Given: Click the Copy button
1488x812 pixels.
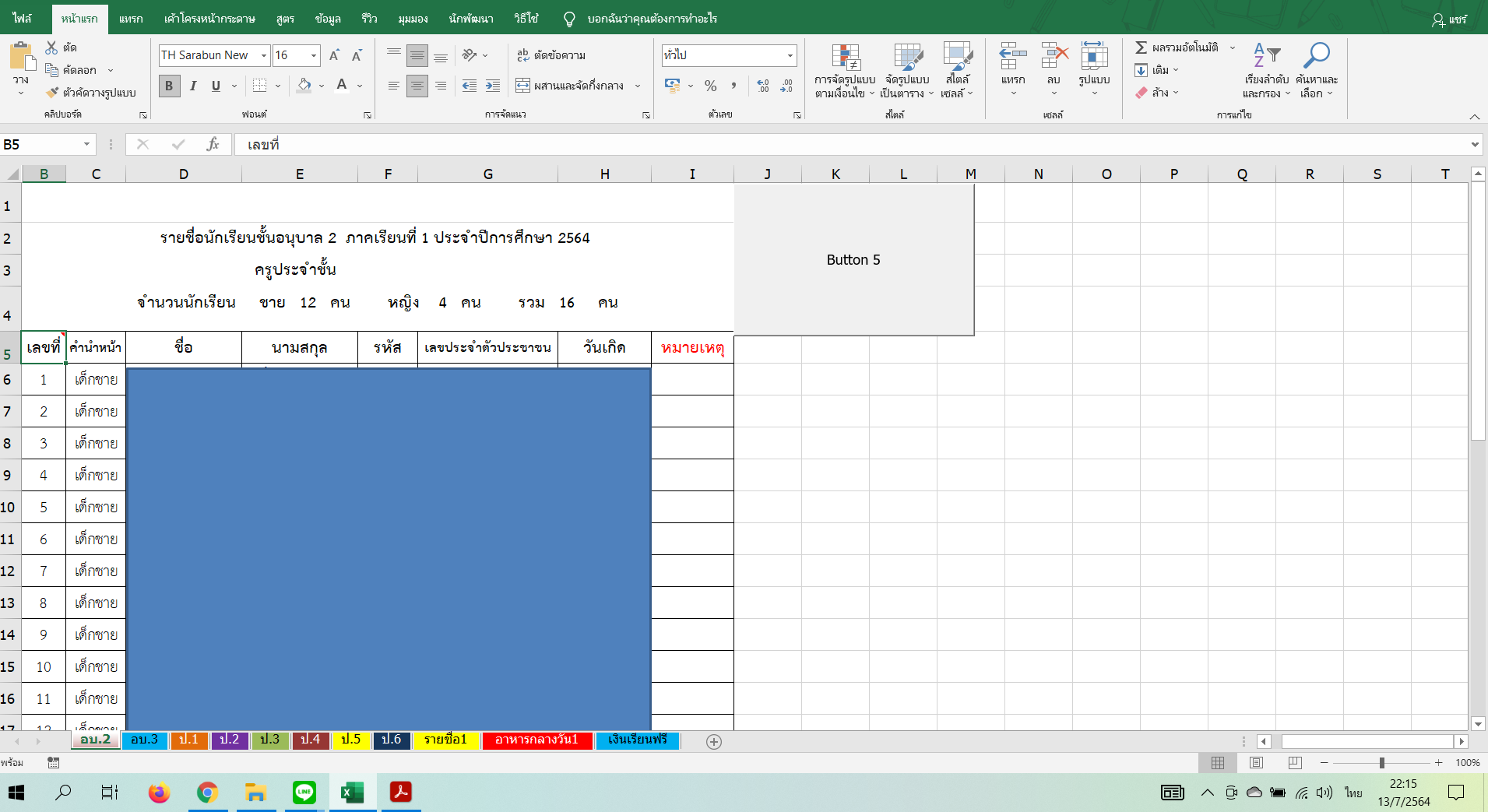Looking at the screenshot, I should coord(72,70).
